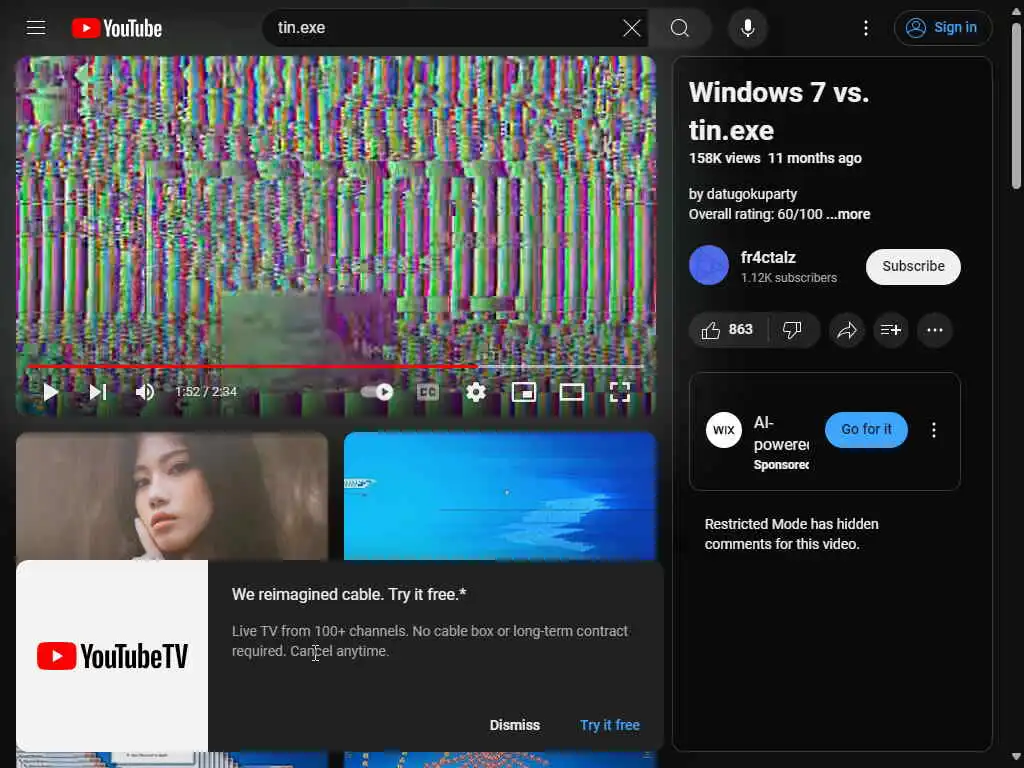The width and height of the screenshot is (1024, 768).
Task: Enter full screen mode
Action: [620, 392]
